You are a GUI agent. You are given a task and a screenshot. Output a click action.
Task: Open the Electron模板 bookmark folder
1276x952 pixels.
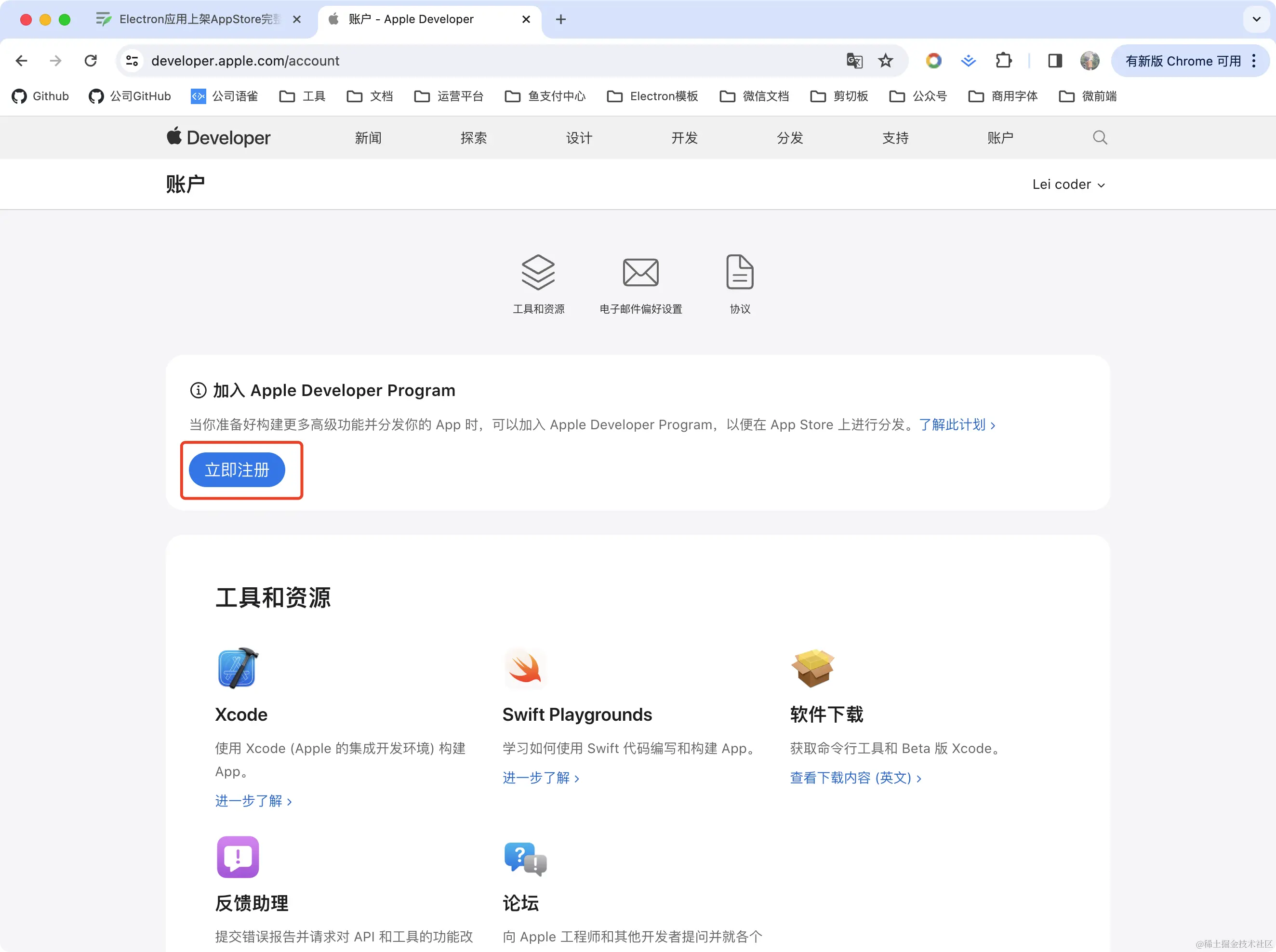[x=652, y=96]
